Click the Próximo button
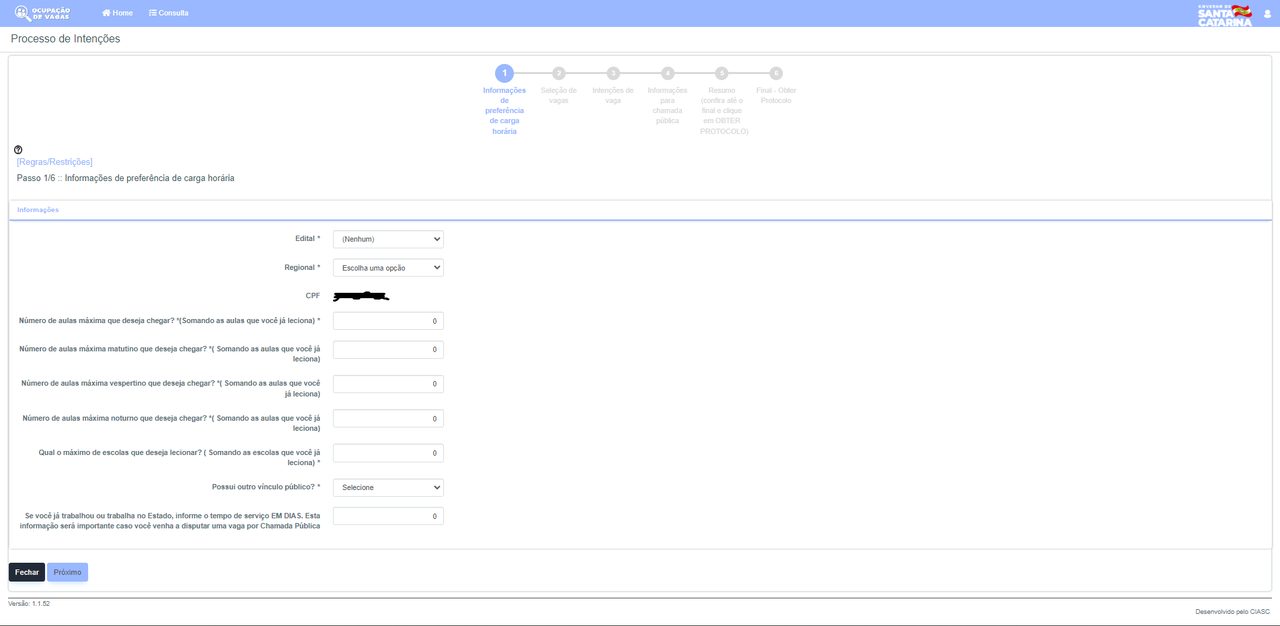Viewport: 1280px width, 626px height. (68, 572)
